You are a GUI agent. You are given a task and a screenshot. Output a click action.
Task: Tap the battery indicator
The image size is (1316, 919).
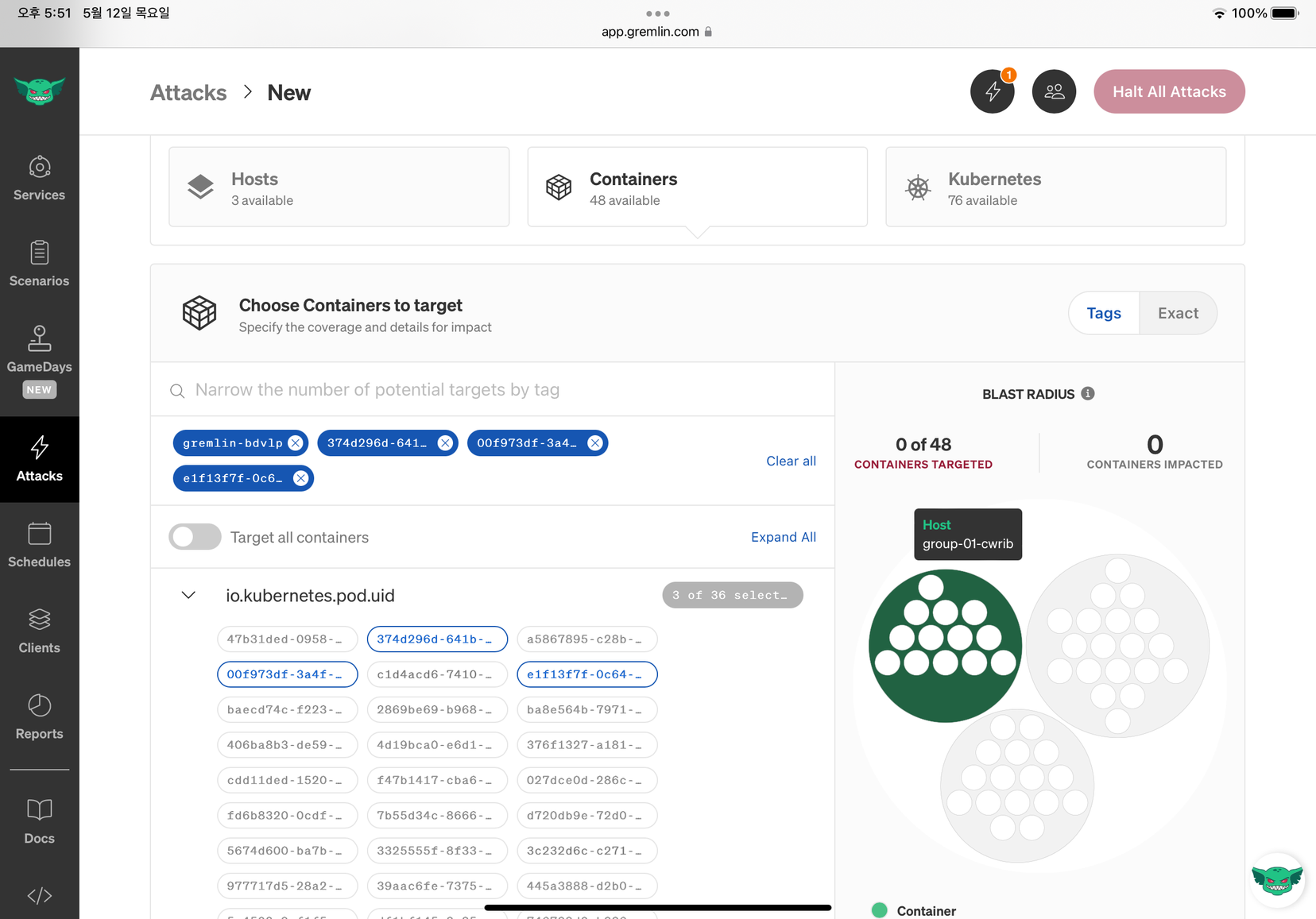click(1284, 14)
